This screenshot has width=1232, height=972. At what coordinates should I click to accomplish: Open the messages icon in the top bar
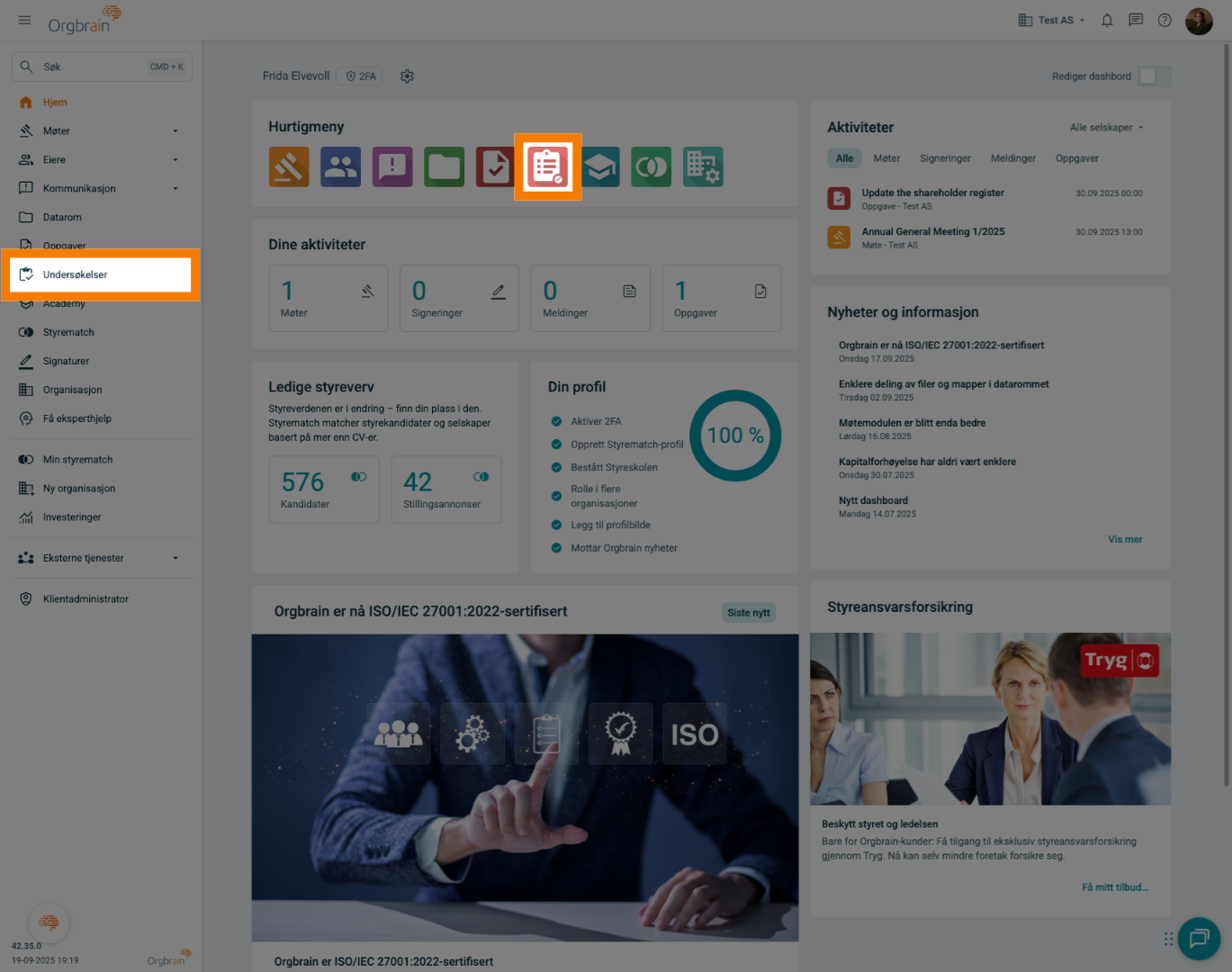click(1136, 20)
